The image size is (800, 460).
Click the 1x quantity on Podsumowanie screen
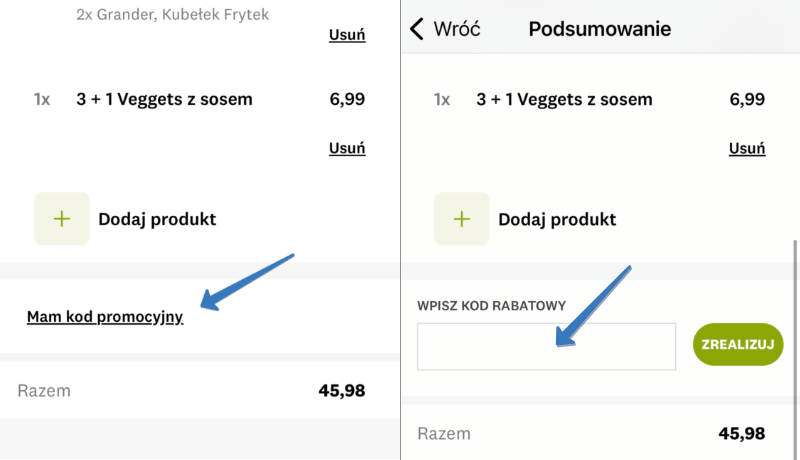(442, 100)
